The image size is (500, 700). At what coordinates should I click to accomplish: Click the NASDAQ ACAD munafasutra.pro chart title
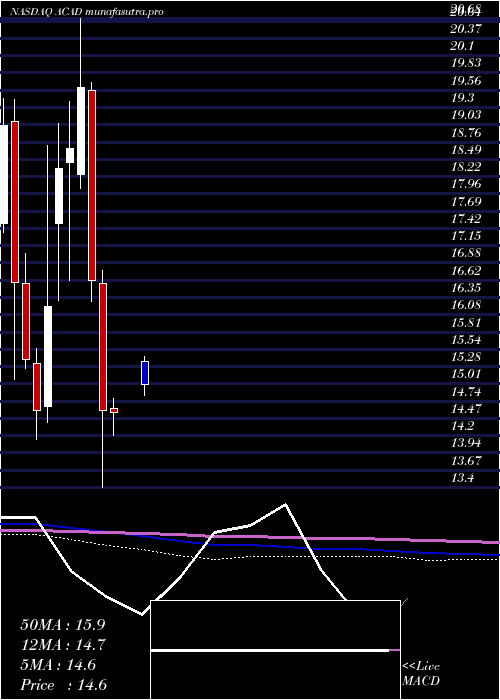tap(86, 12)
